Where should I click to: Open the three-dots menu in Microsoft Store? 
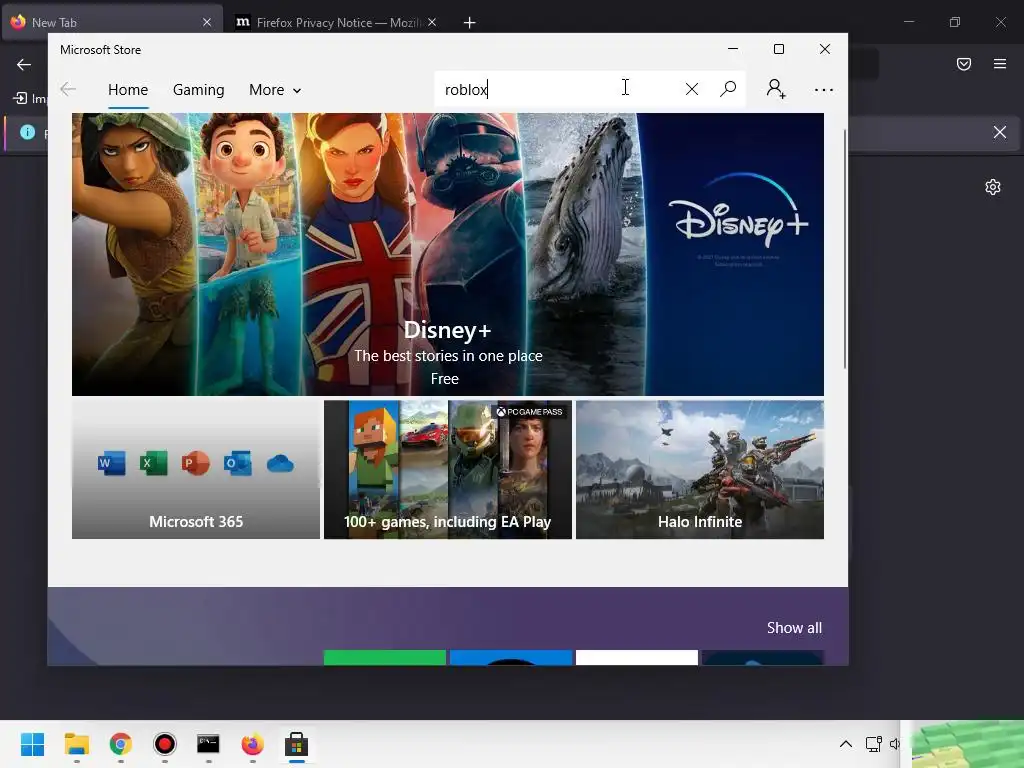pyautogui.click(x=824, y=89)
